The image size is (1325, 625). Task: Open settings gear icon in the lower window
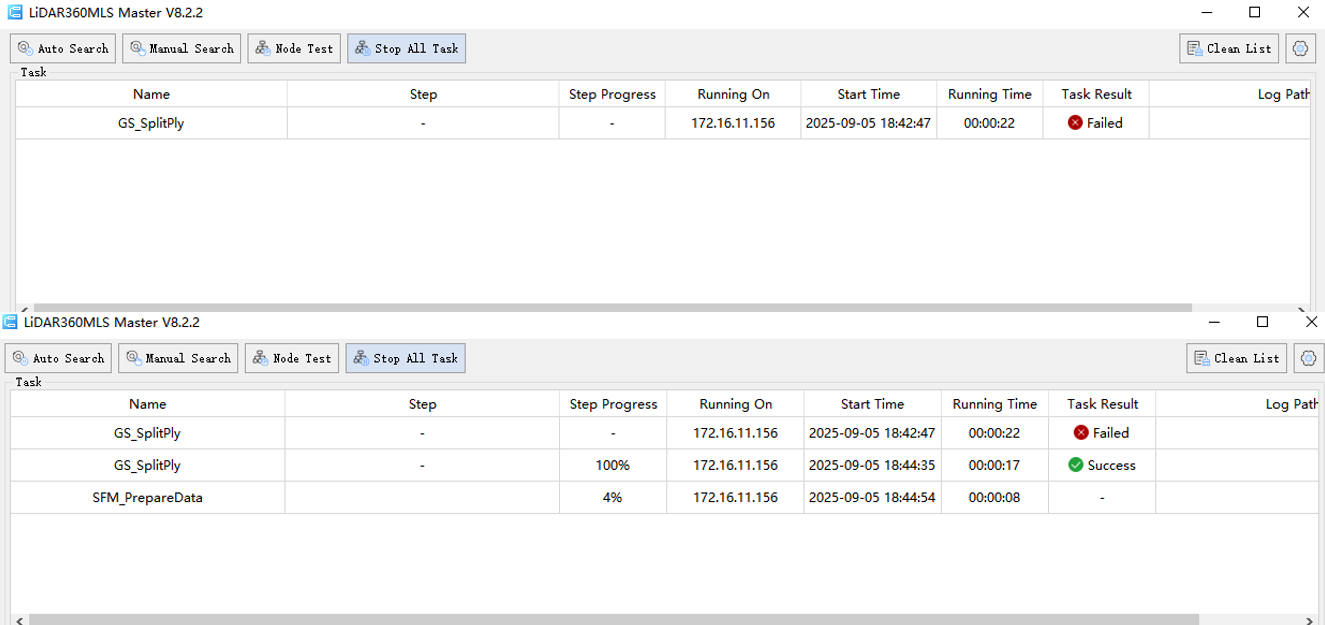coord(1308,359)
